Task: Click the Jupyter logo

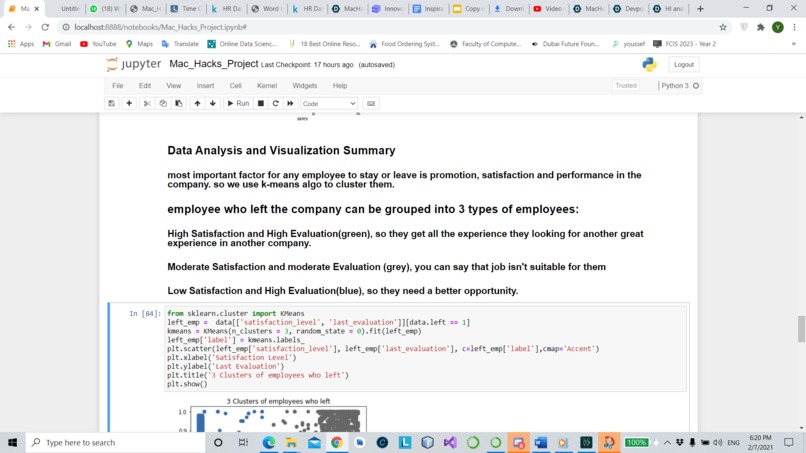Action: [x=134, y=64]
